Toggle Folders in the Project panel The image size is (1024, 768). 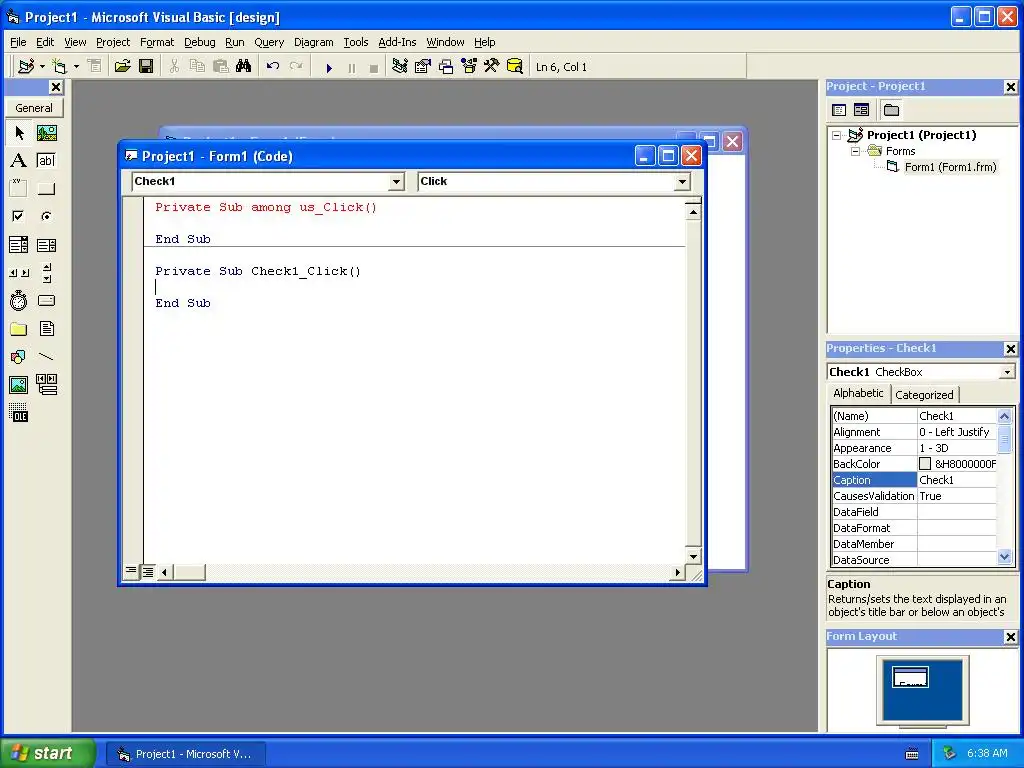tap(891, 110)
